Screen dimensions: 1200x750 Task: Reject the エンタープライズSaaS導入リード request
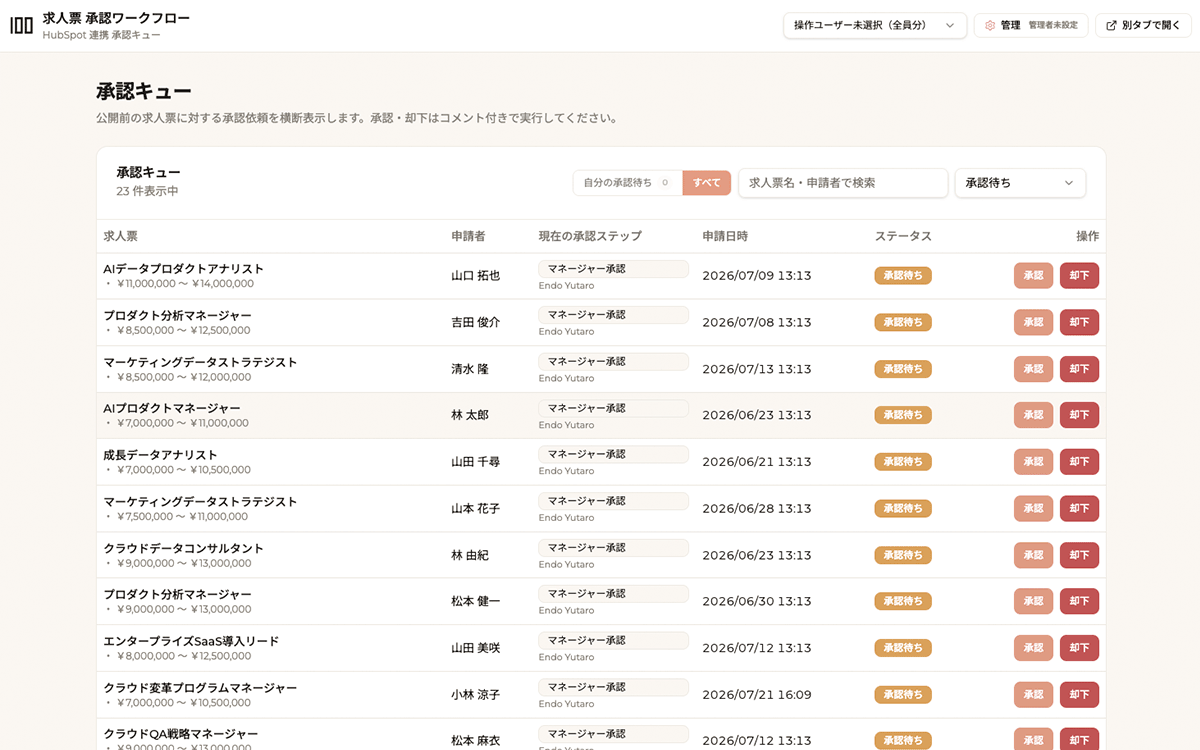pos(1079,648)
